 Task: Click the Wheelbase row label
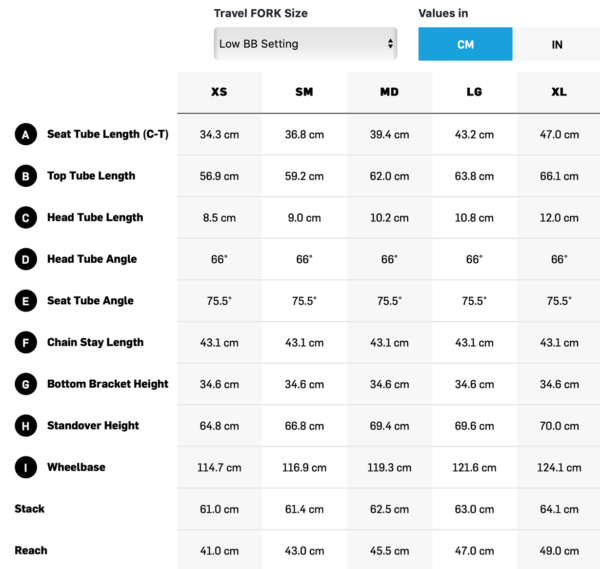(x=76, y=467)
